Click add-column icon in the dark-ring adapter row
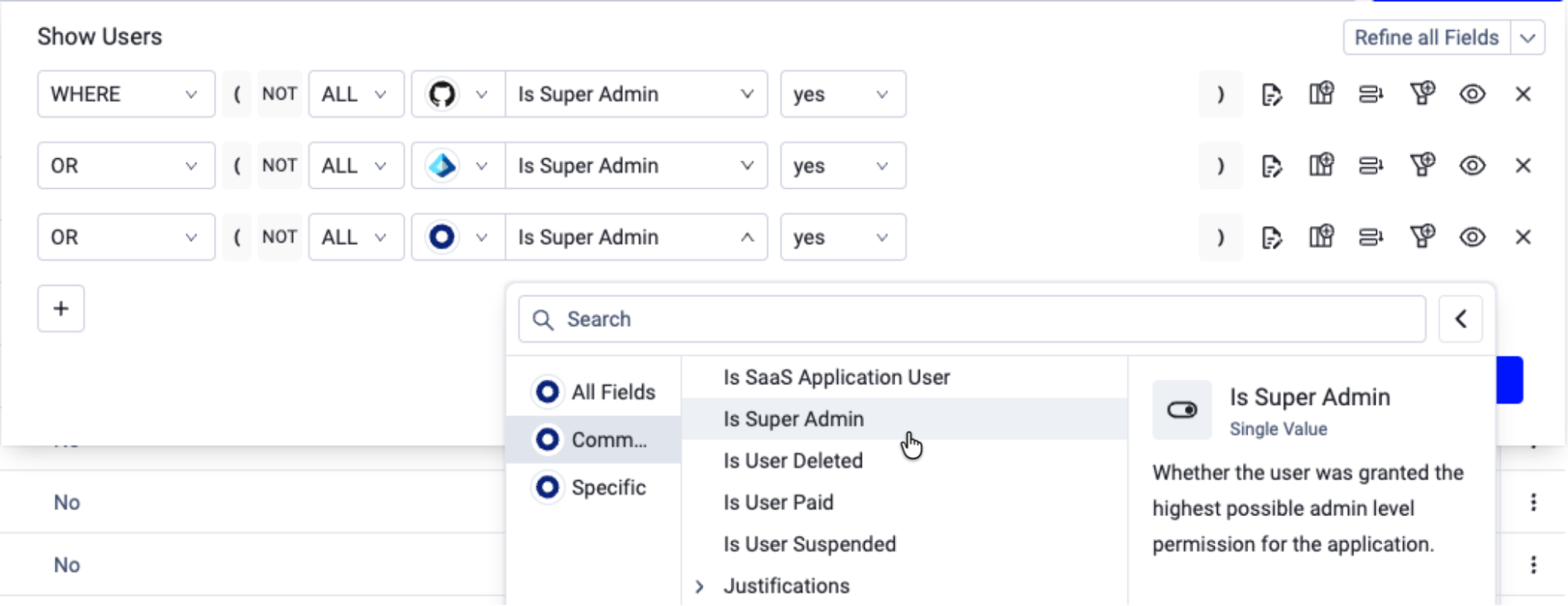The image size is (1568, 606). point(1322,237)
